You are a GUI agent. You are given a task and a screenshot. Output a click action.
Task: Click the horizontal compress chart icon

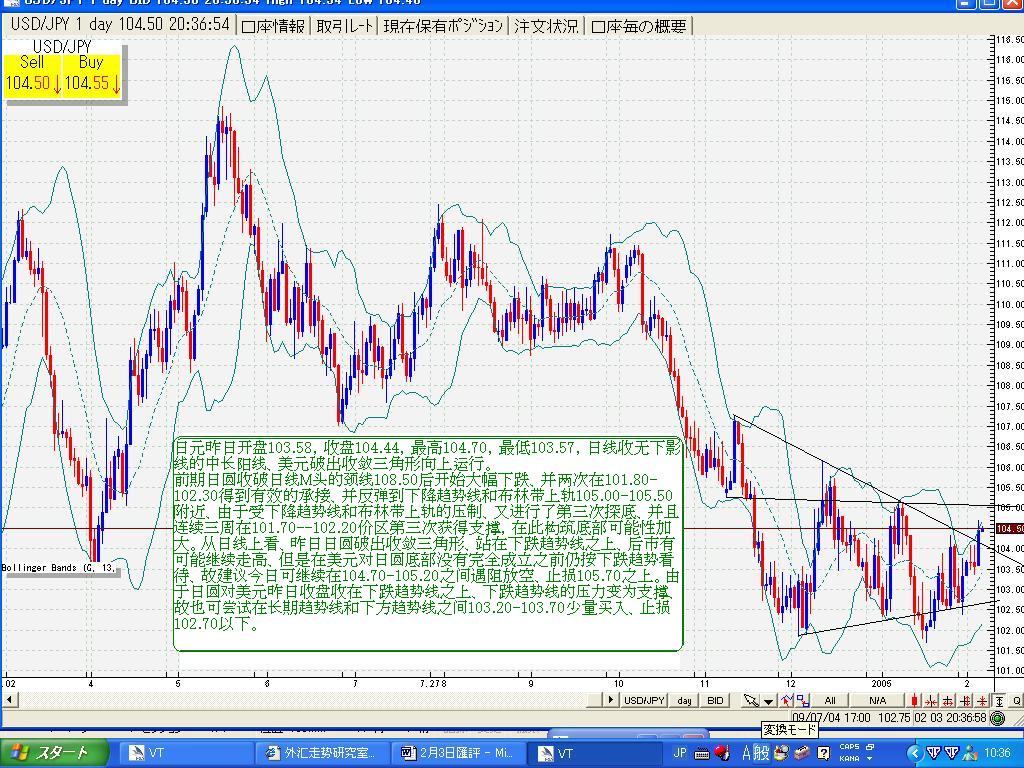931,701
